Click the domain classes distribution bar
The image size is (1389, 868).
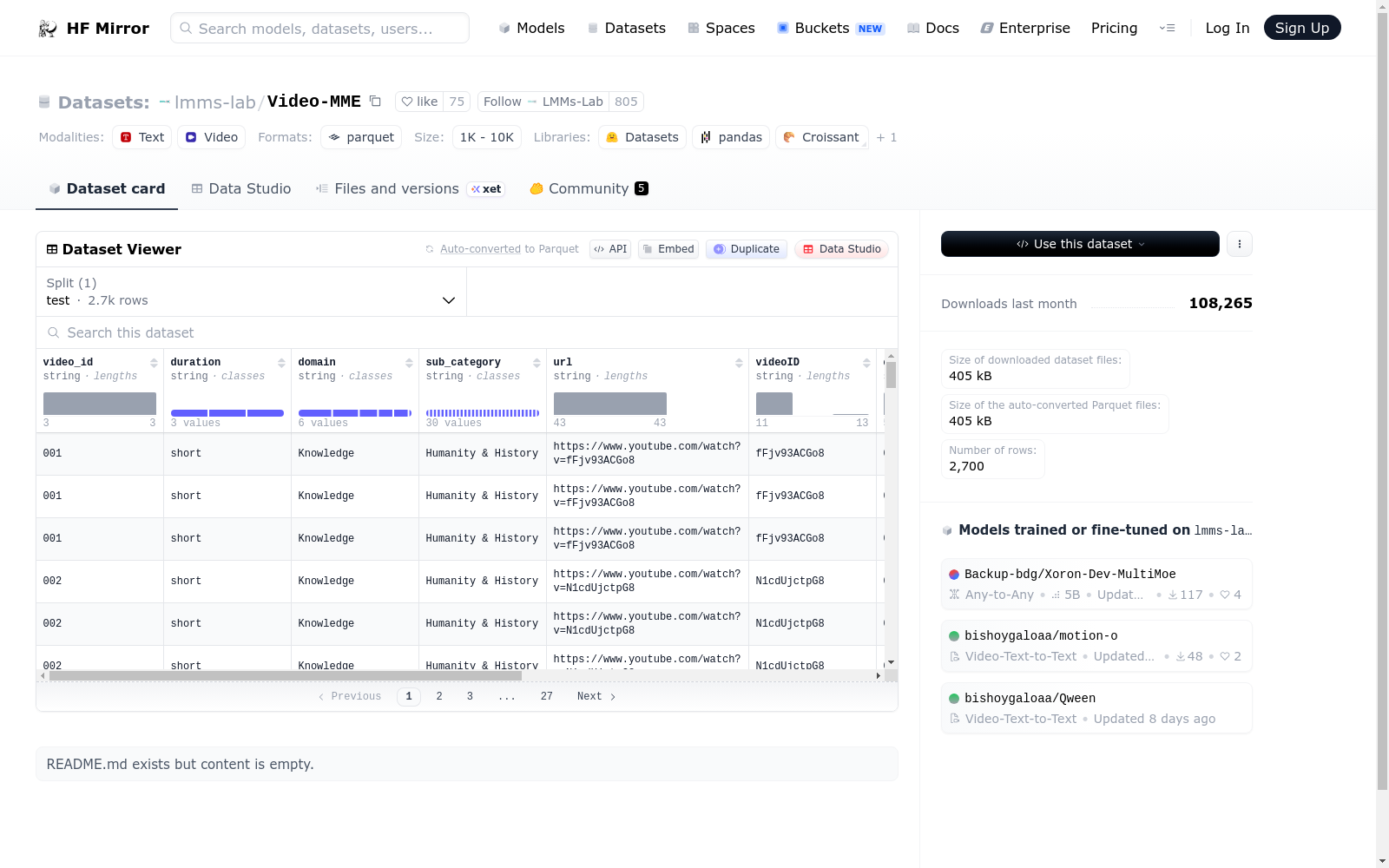click(355, 413)
